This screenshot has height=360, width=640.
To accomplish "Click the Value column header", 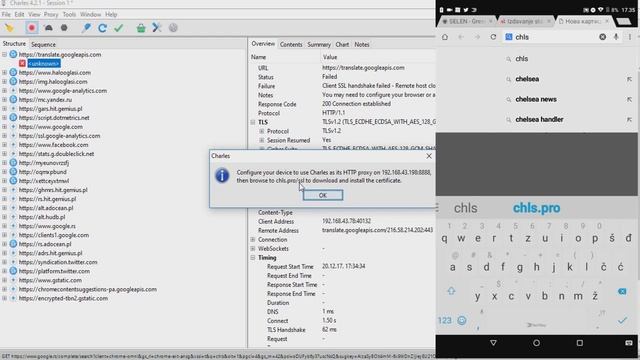I will [x=330, y=57].
